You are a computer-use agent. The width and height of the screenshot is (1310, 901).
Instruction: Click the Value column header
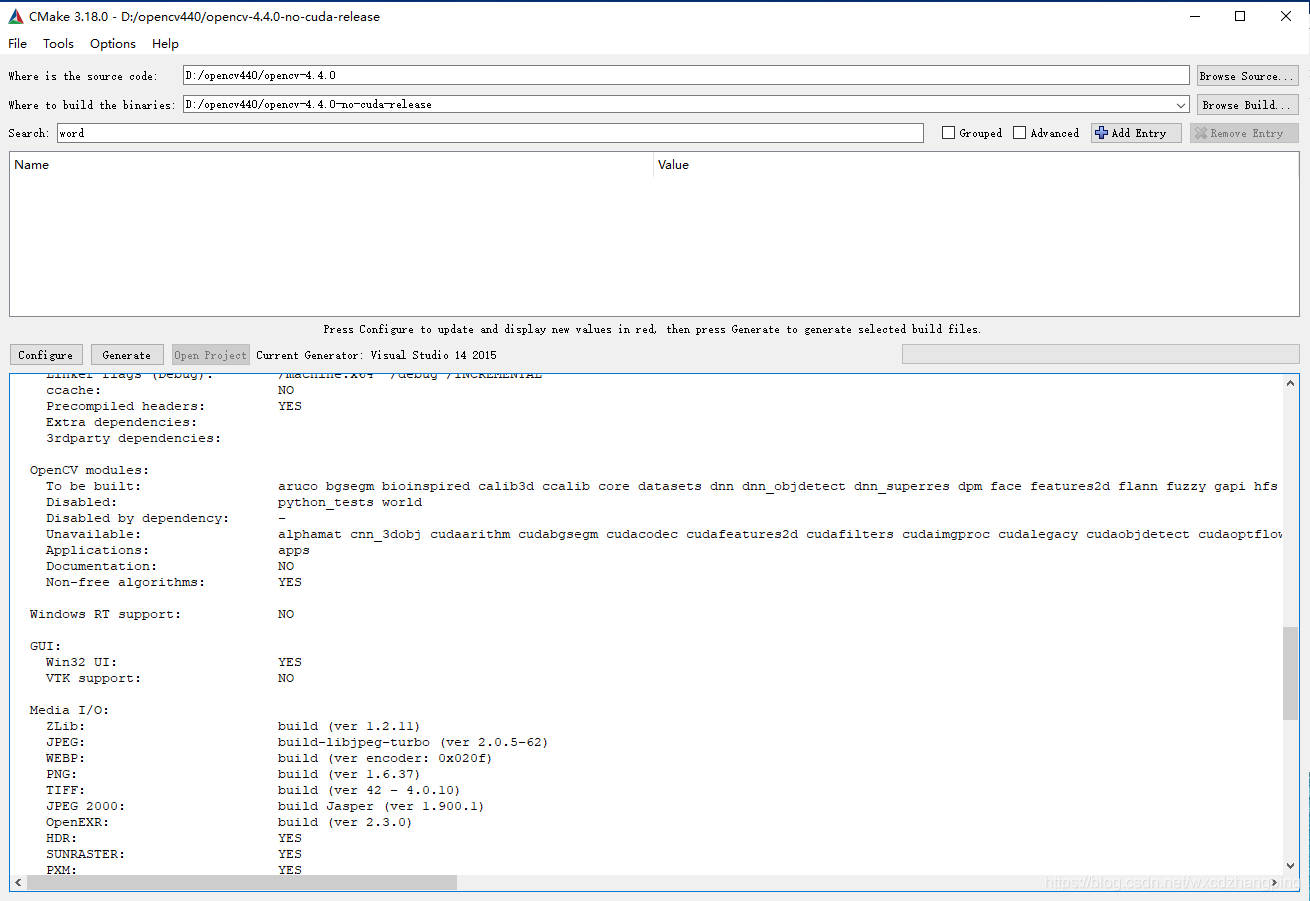[976, 165]
